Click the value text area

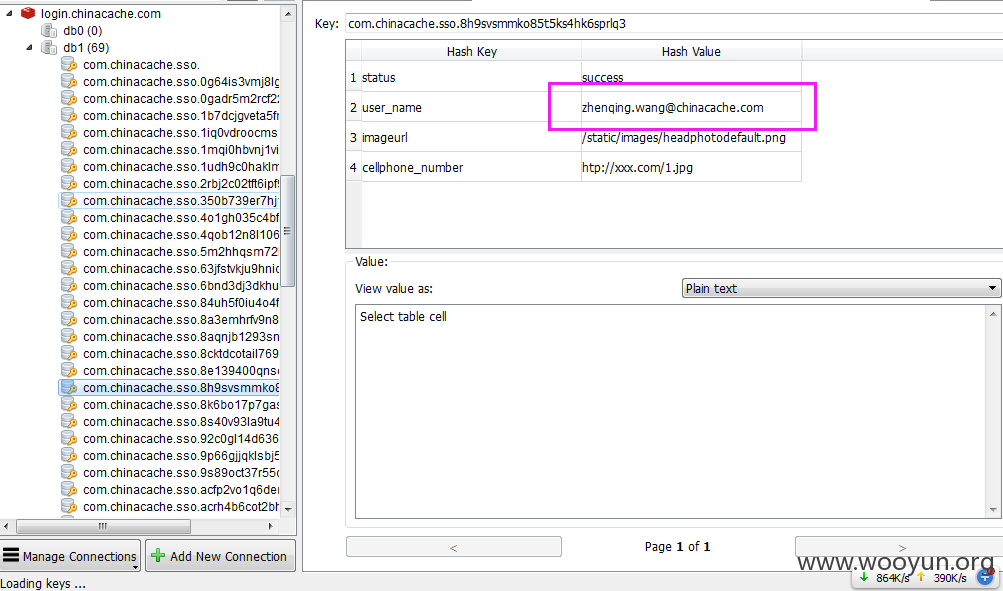(x=672, y=411)
